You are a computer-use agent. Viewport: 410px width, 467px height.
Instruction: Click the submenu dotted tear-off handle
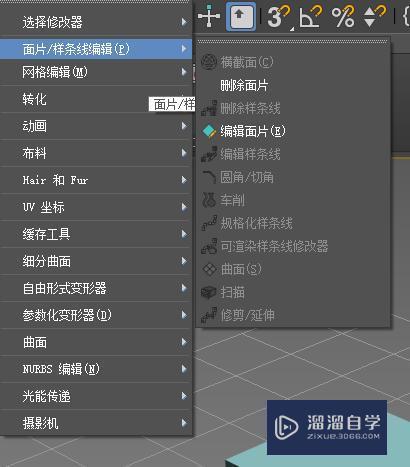293,42
